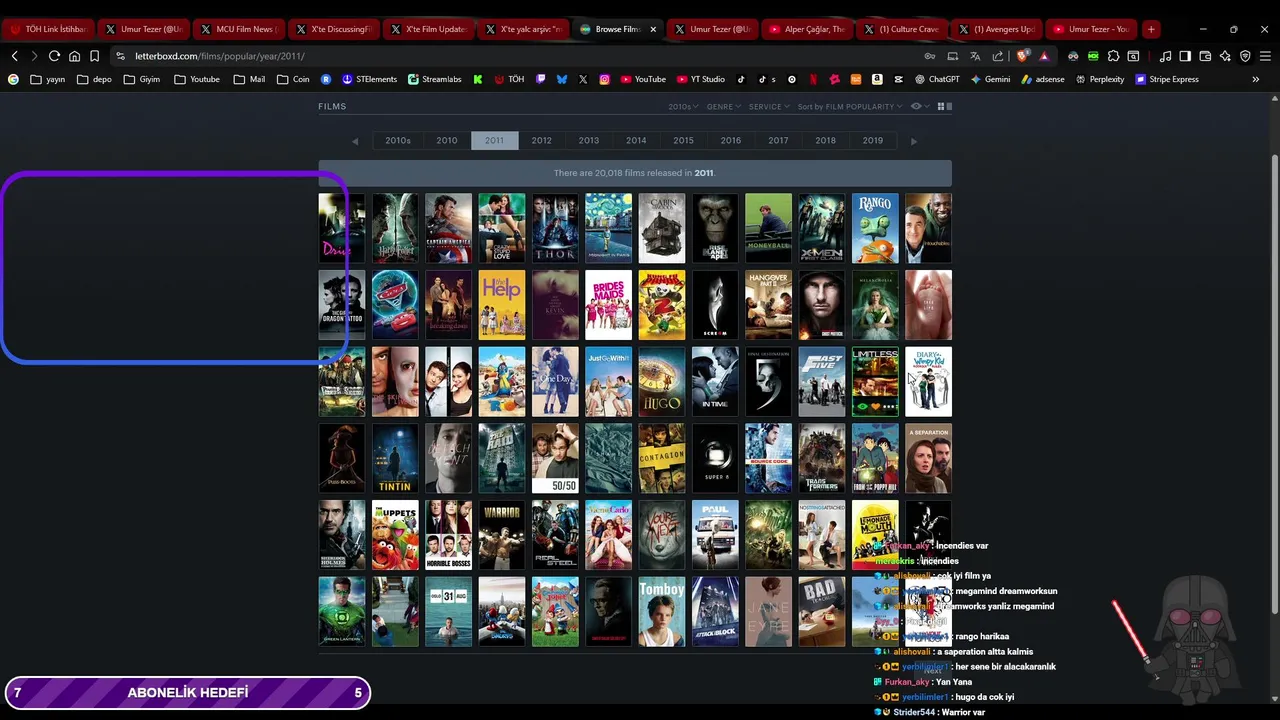The height and width of the screenshot is (720, 1280).
Task: Open the Hugo film poster
Action: (662, 382)
